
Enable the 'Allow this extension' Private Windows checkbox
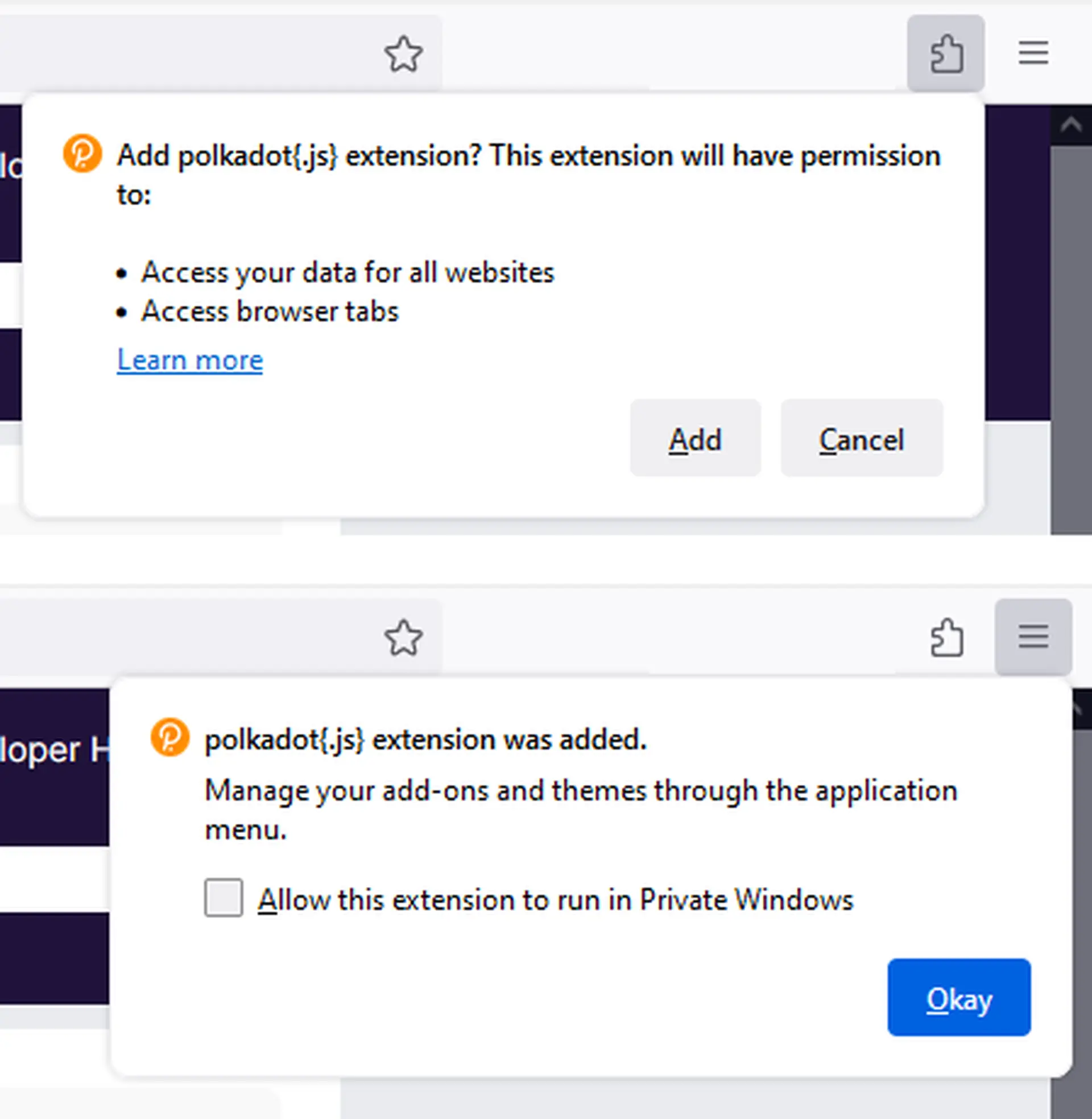point(224,898)
